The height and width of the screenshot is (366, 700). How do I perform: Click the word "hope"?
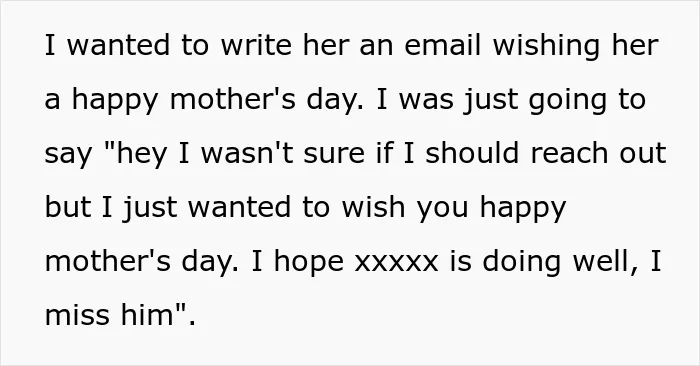coord(309,263)
